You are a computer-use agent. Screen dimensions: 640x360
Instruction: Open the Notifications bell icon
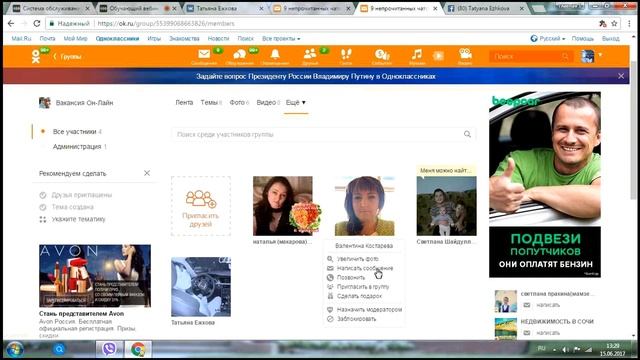click(275, 54)
